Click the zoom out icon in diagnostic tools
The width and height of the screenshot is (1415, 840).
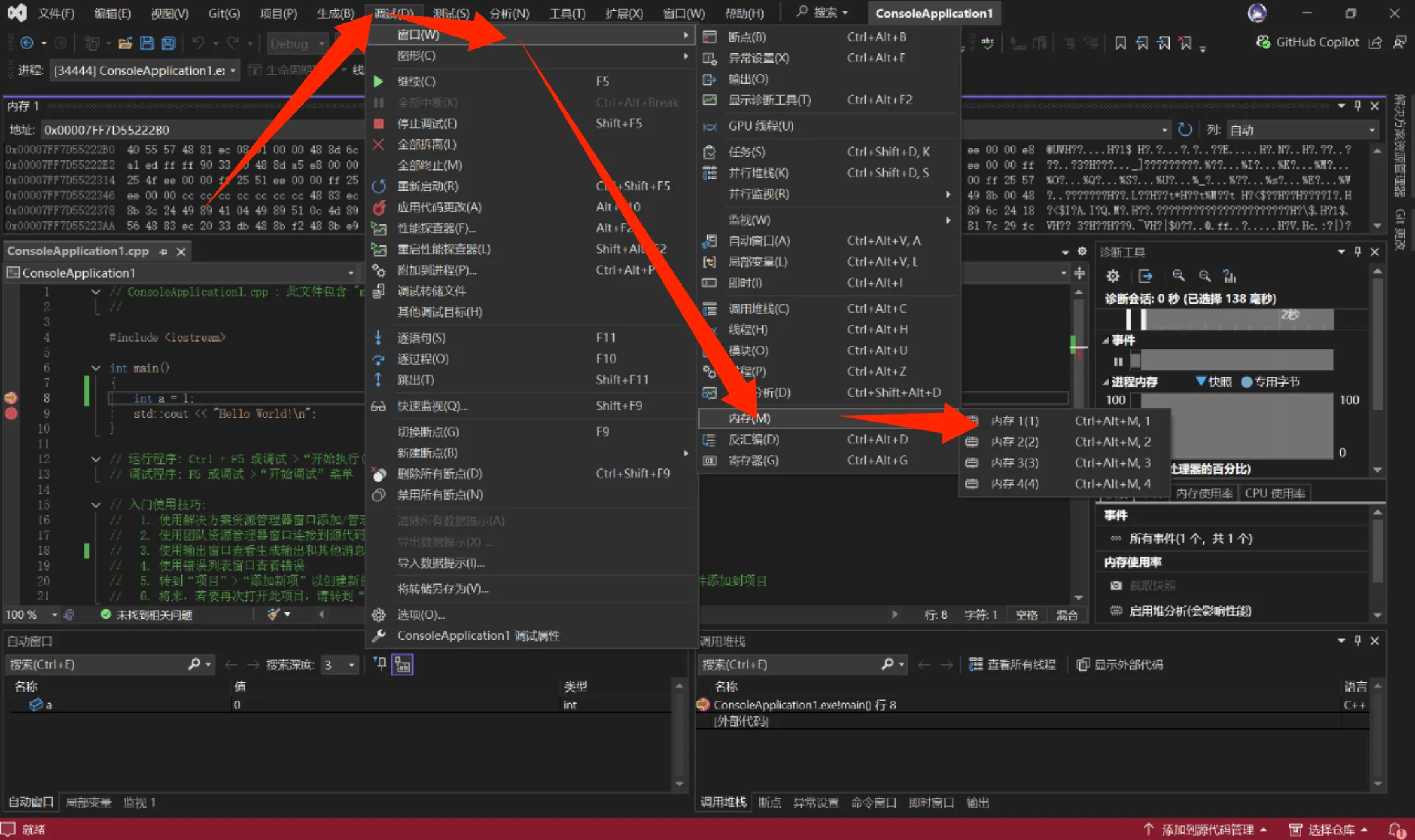click(1204, 276)
